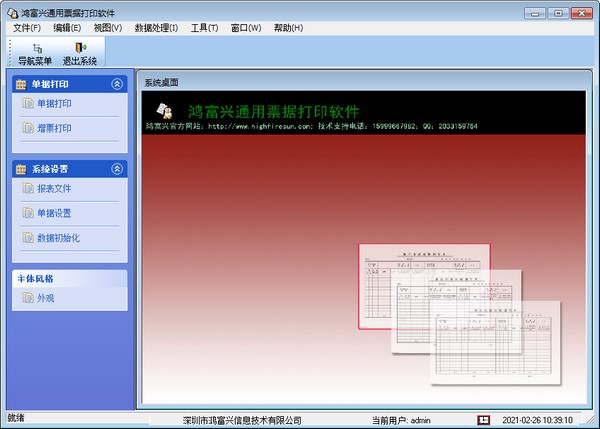The height and width of the screenshot is (429, 600).
Task: Select the 系统桌面 tab
Action: click(x=161, y=82)
